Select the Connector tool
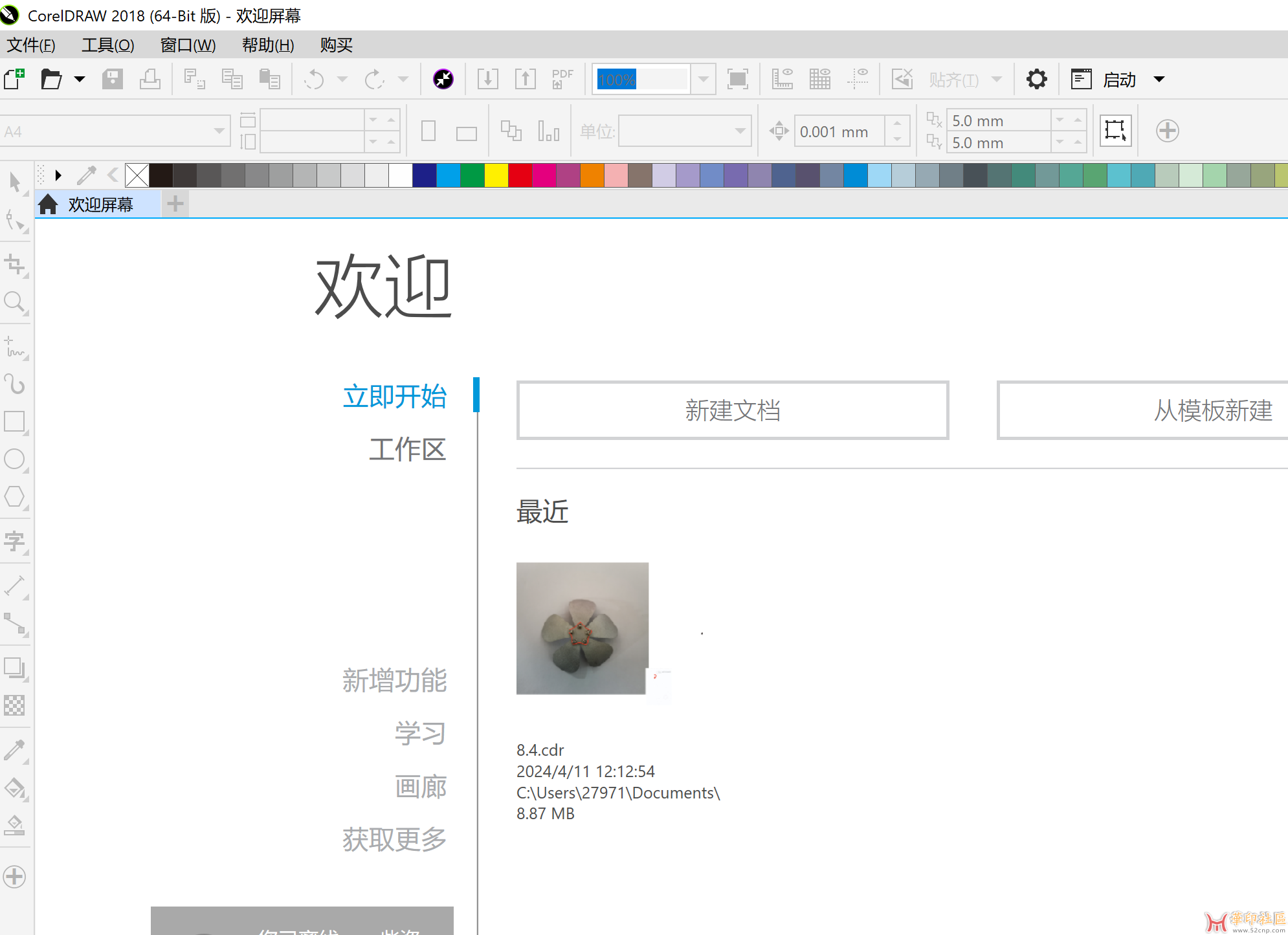The height and width of the screenshot is (935, 1288). (x=15, y=624)
